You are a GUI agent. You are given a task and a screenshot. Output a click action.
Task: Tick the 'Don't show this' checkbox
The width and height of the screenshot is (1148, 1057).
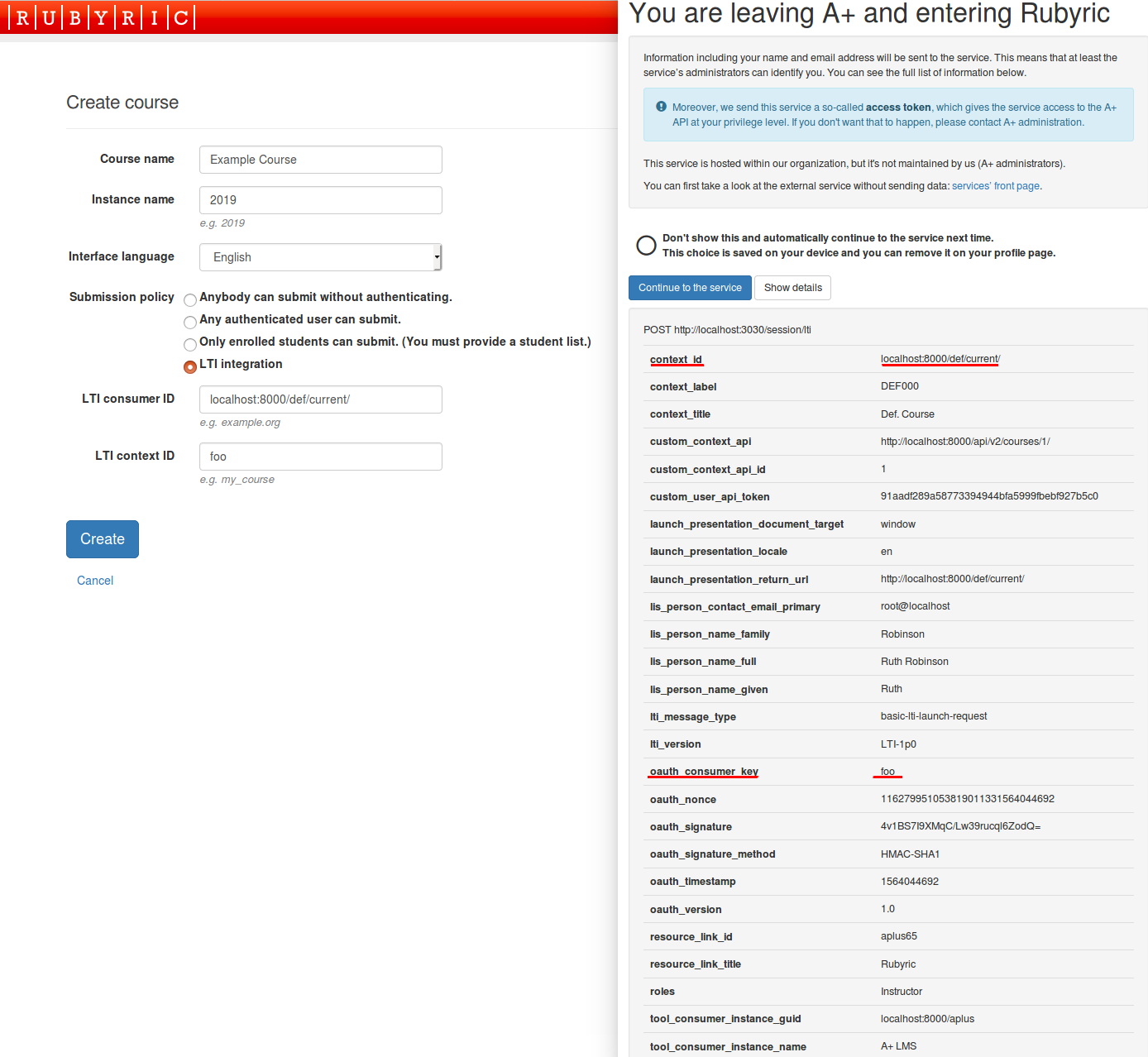tap(646, 245)
